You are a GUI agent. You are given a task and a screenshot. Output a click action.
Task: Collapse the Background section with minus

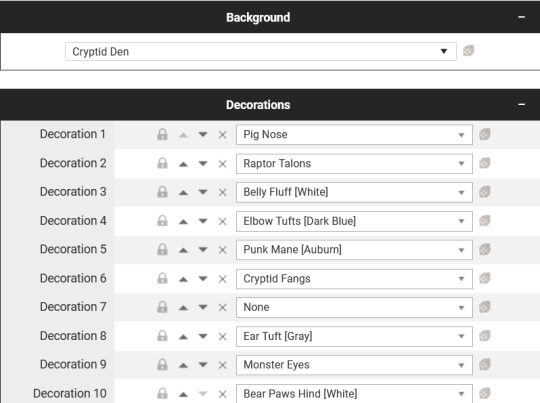pos(521,17)
